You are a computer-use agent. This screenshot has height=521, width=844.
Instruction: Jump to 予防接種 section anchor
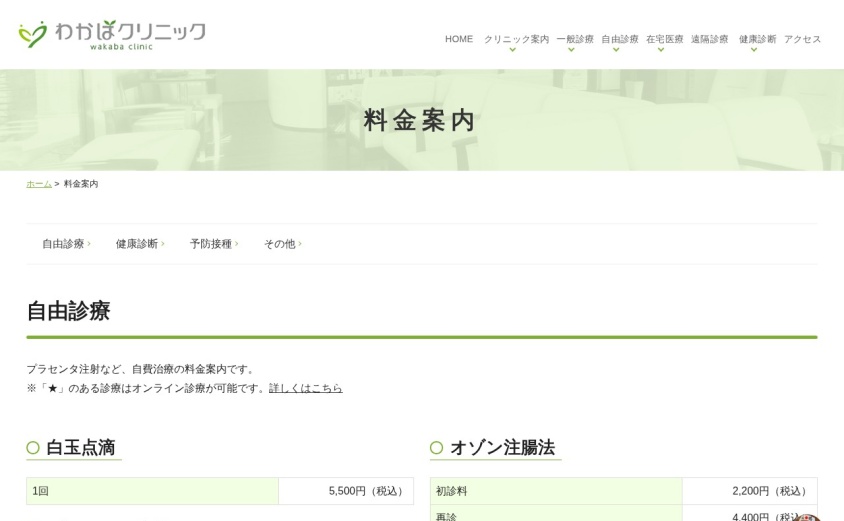[214, 244]
